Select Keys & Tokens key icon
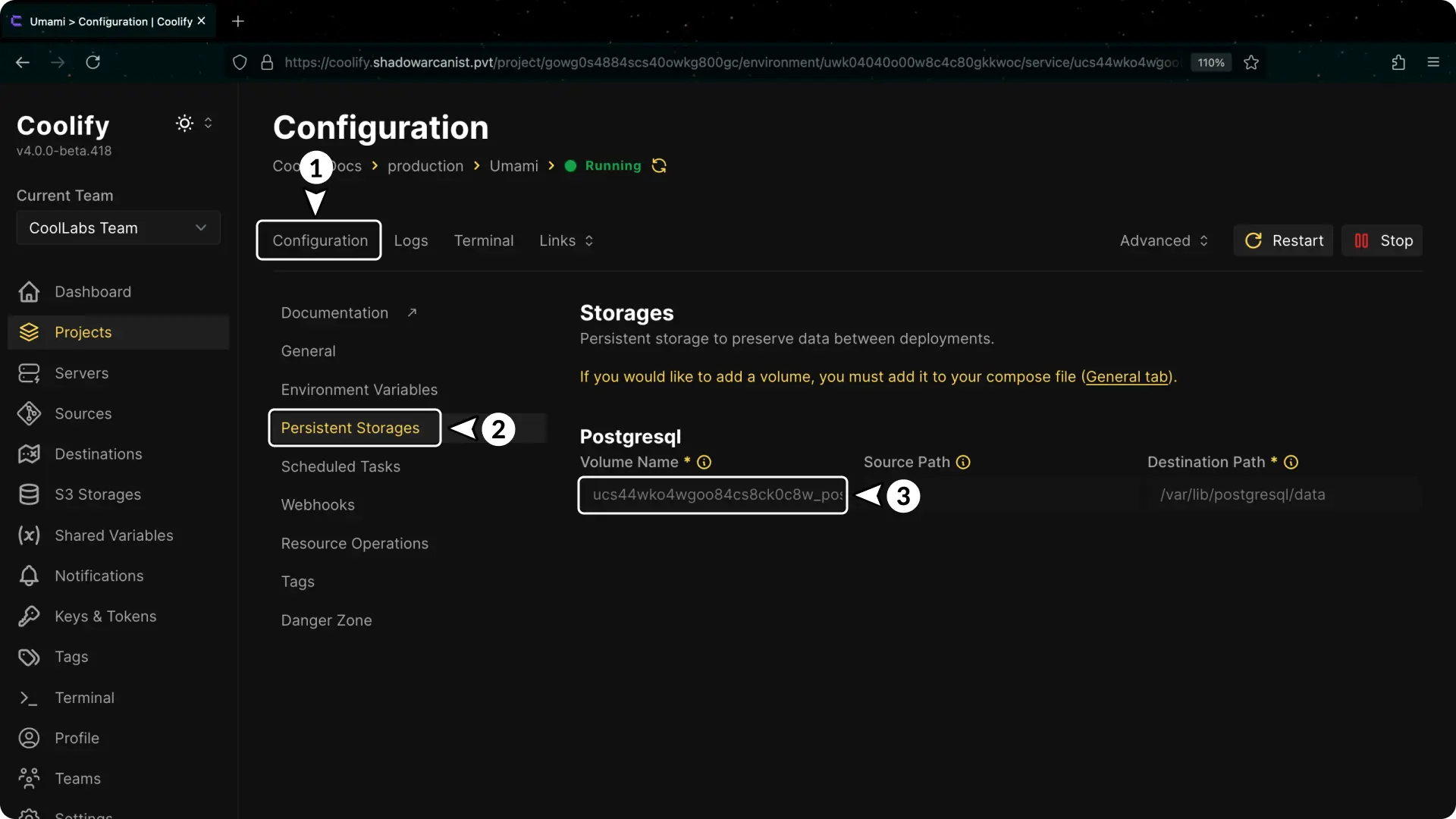The width and height of the screenshot is (1456, 819). (28, 617)
